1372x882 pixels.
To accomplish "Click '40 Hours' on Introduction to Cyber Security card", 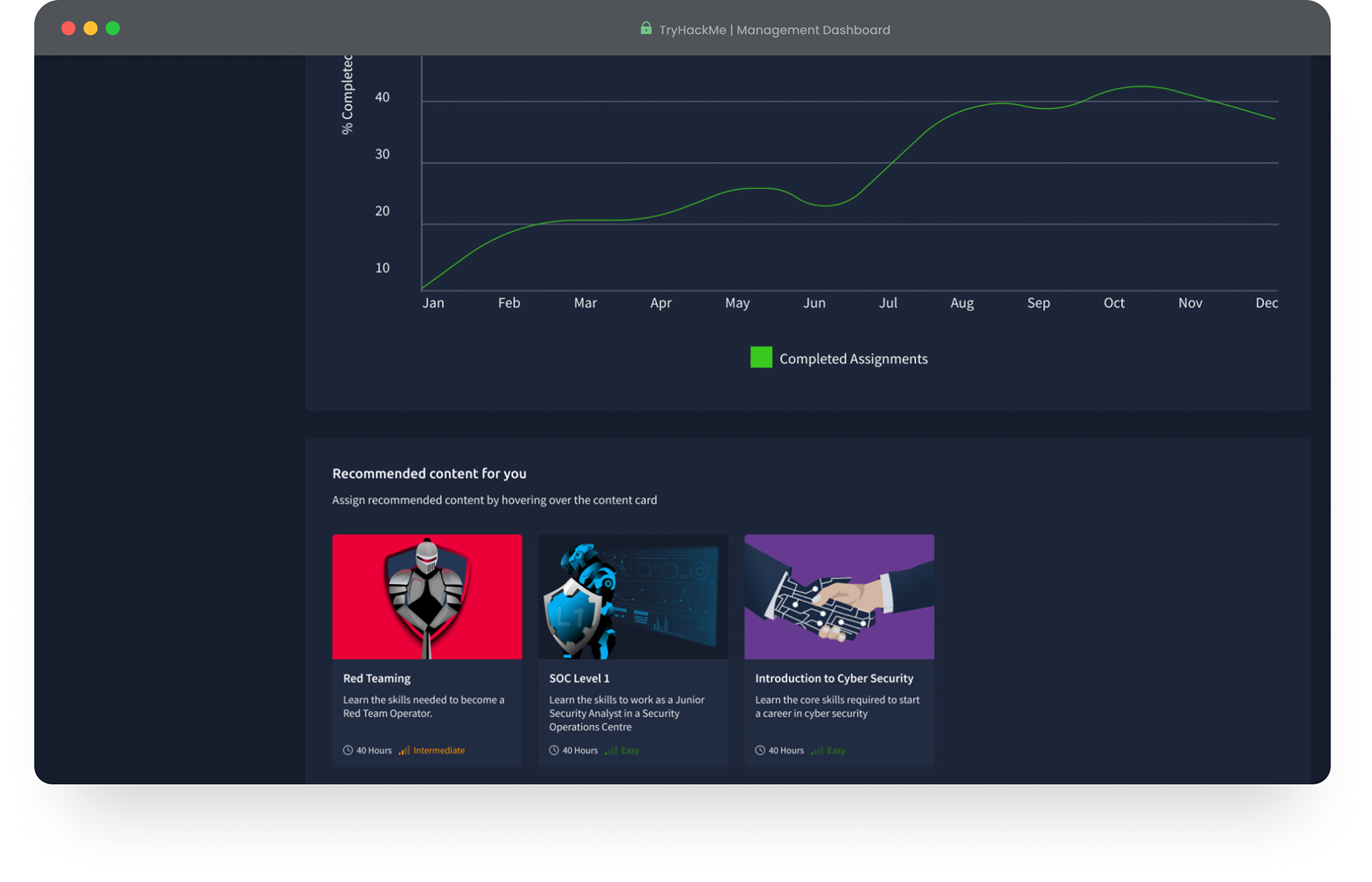I will (x=786, y=750).
